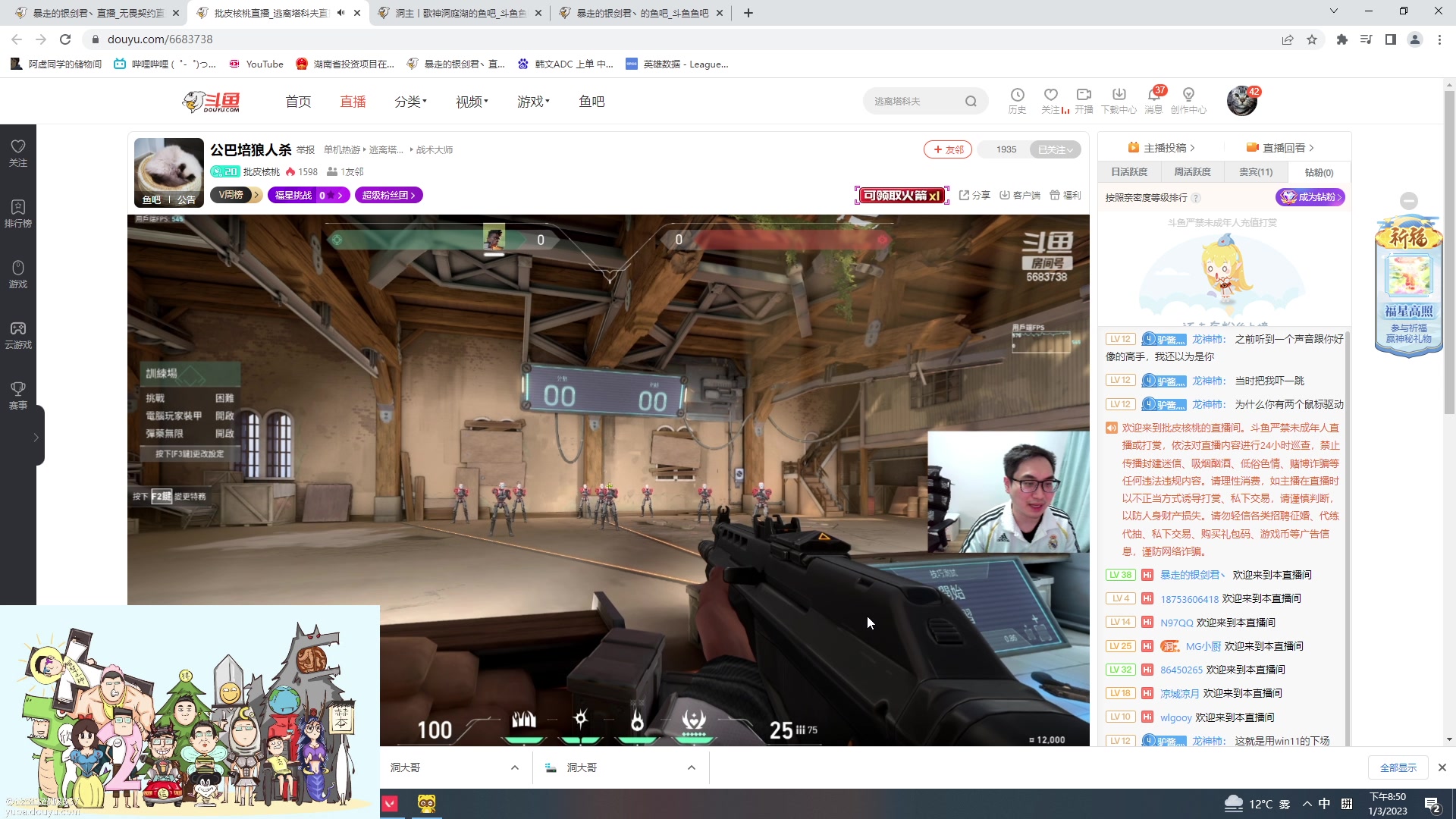This screenshot has width=1456, height=819.
Task: Collapse the floating widget with minus button
Action: click(1409, 201)
